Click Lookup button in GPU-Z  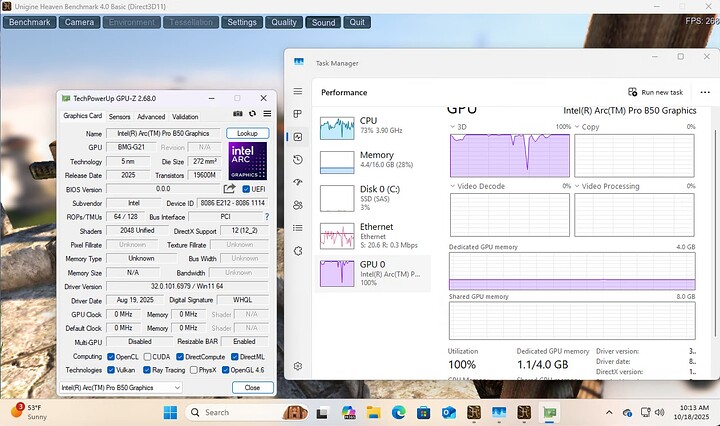(x=248, y=133)
